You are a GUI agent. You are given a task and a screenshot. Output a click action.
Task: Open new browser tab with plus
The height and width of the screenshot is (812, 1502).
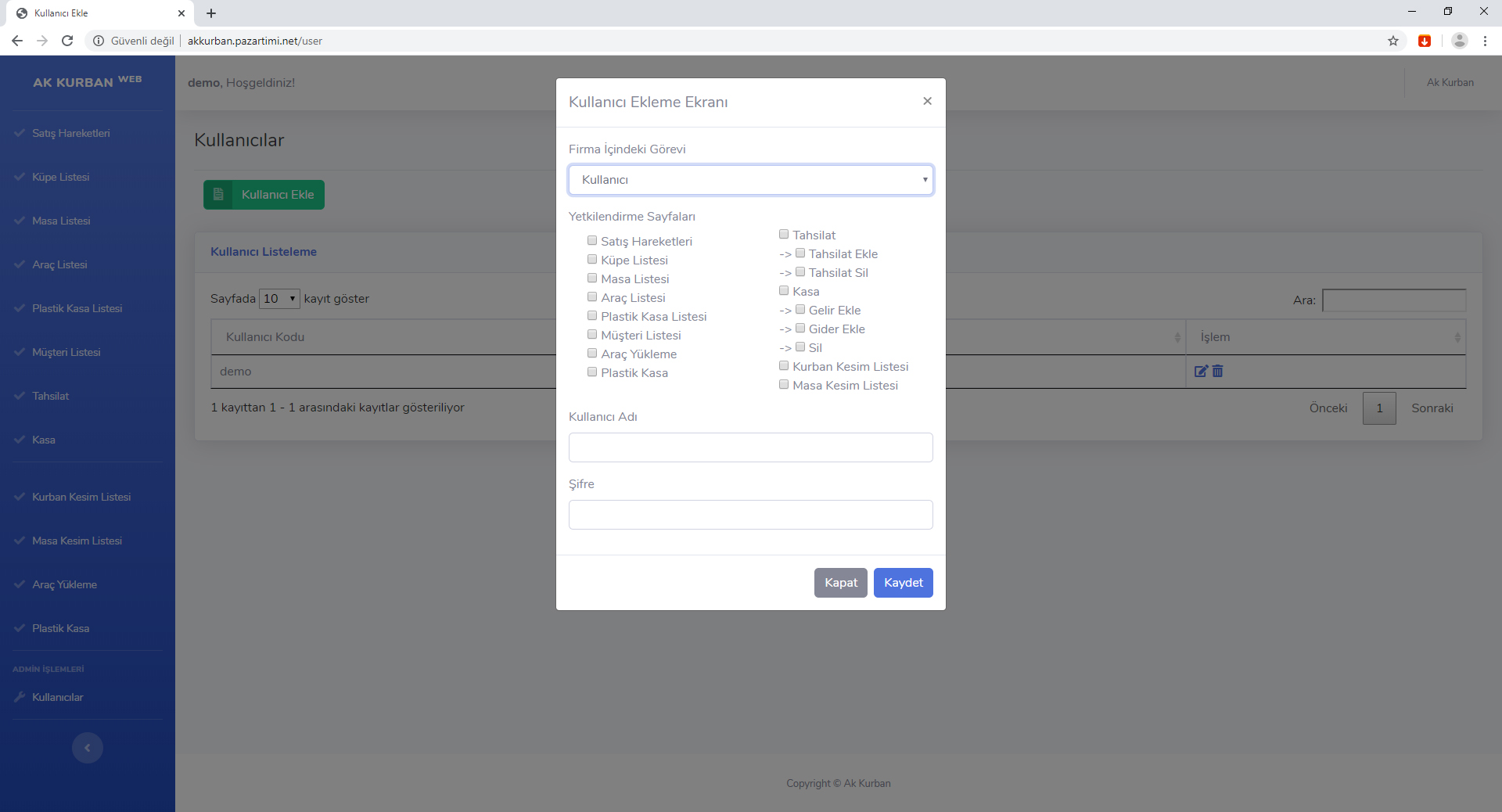pyautogui.click(x=211, y=13)
